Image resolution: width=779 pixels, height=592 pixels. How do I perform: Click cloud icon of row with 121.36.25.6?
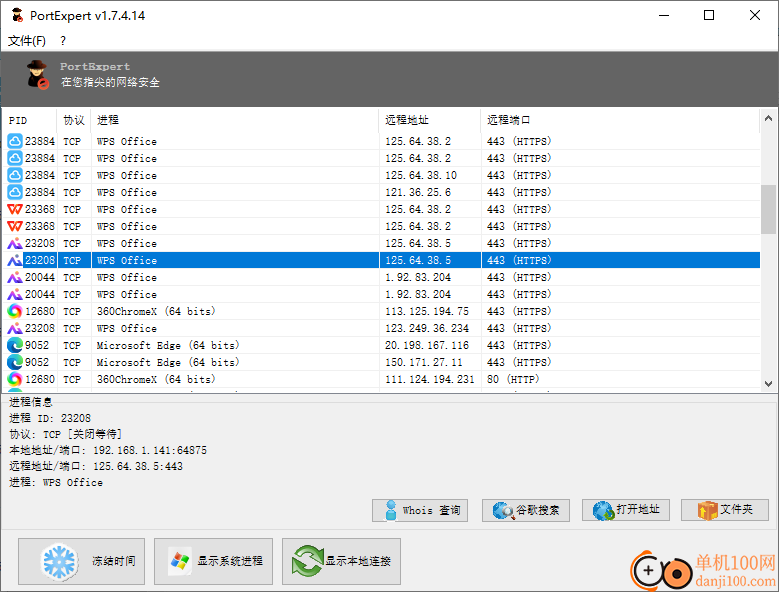pos(15,192)
